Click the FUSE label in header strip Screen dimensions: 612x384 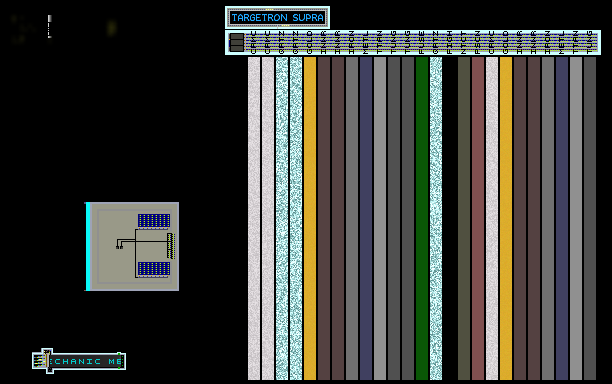[x=422, y=43]
